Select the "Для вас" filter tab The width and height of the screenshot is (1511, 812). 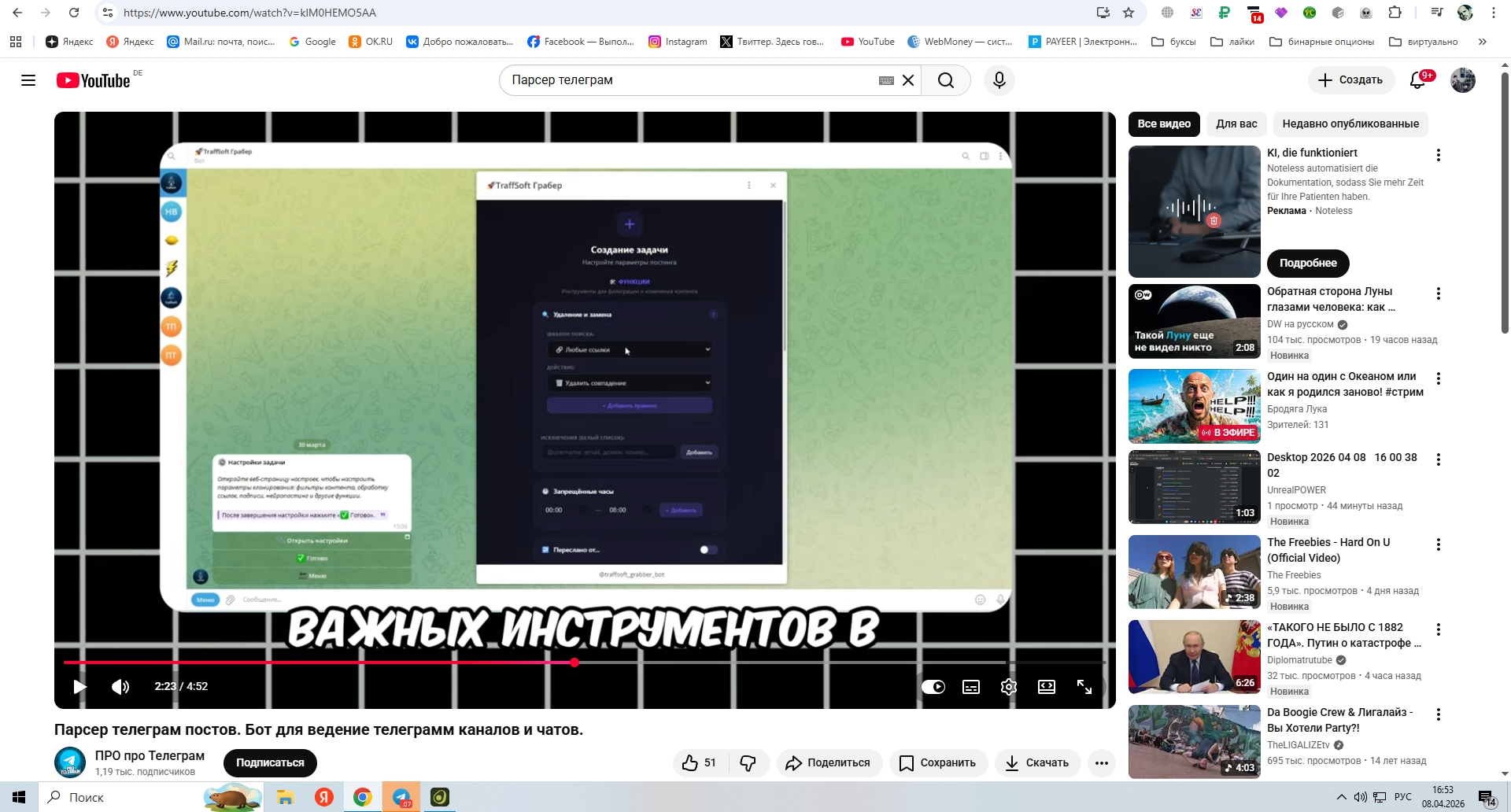pyautogui.click(x=1236, y=124)
